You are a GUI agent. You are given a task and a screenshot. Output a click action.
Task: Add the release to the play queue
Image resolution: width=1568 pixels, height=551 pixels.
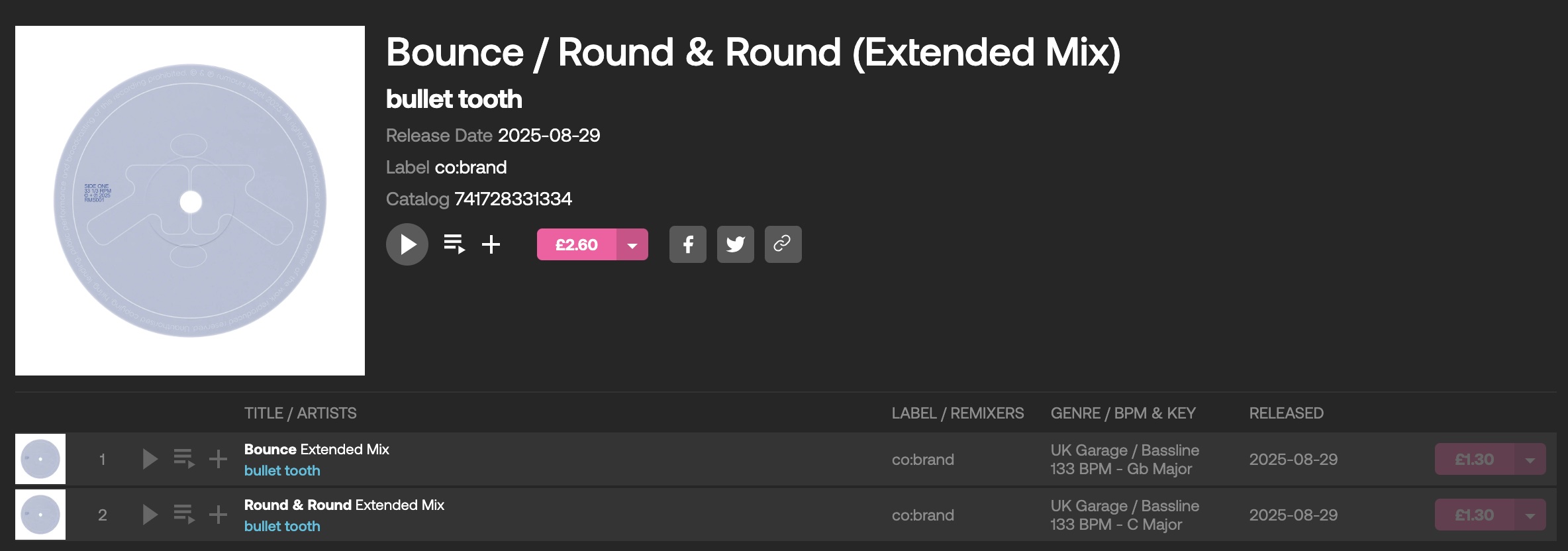pyautogui.click(x=454, y=244)
